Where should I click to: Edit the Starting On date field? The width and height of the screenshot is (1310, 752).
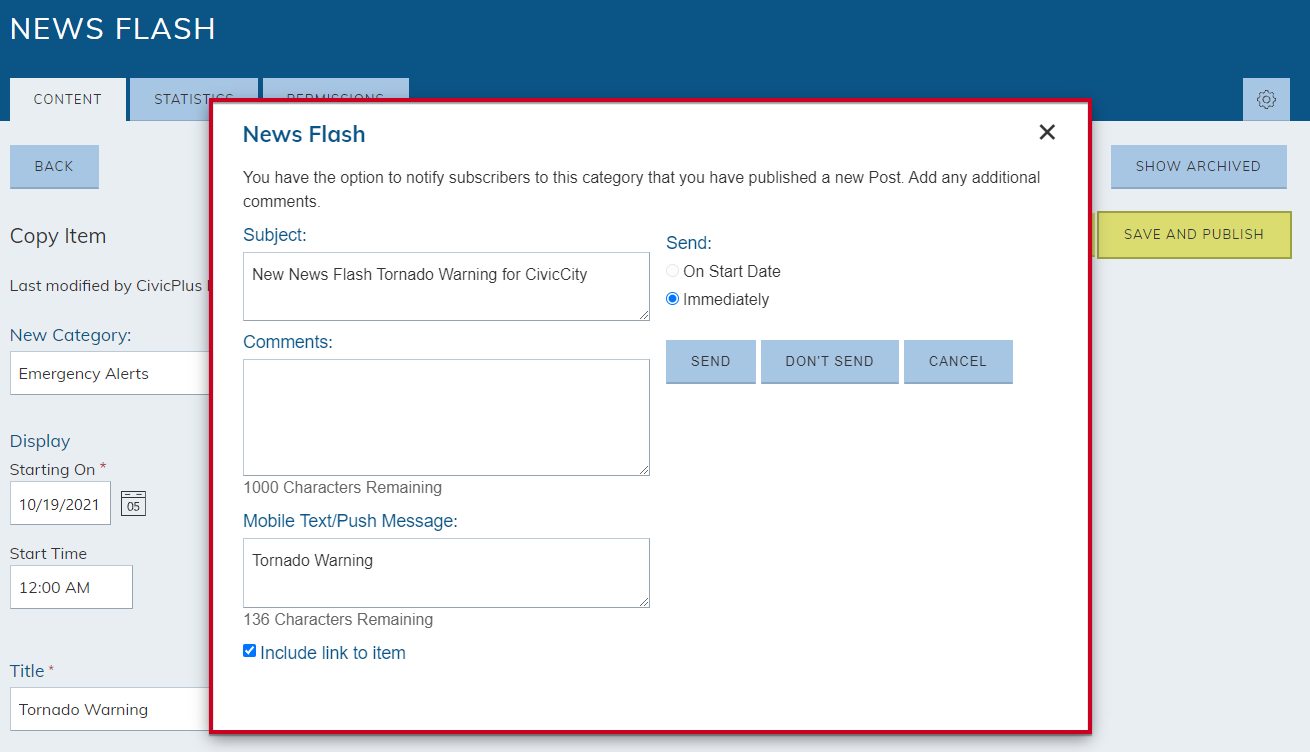tap(60, 503)
